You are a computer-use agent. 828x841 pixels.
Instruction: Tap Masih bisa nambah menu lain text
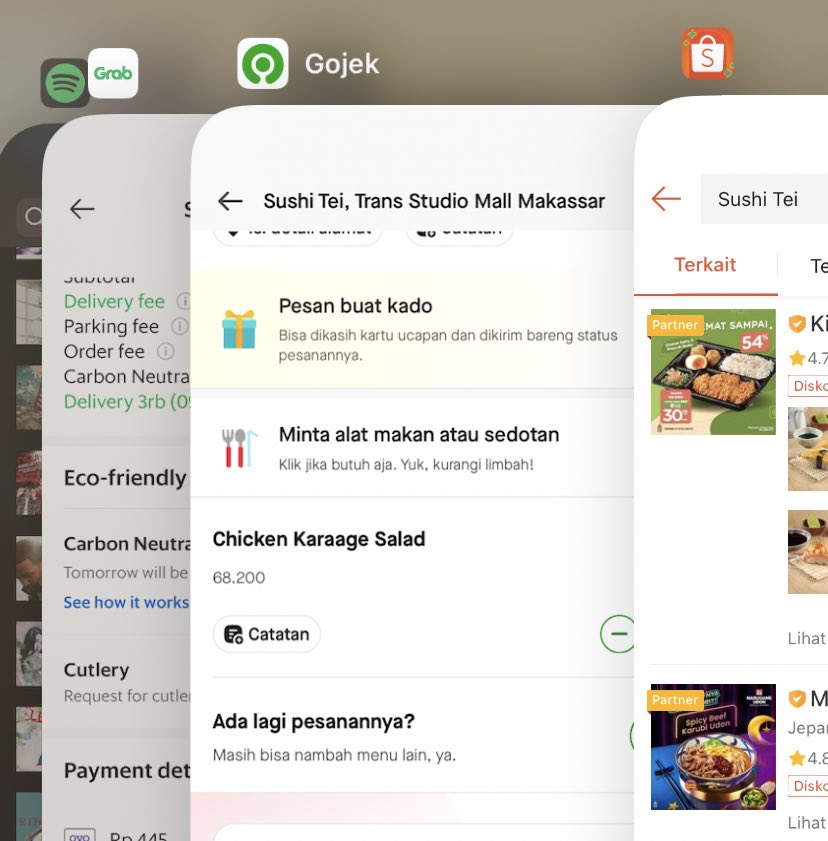pos(334,755)
